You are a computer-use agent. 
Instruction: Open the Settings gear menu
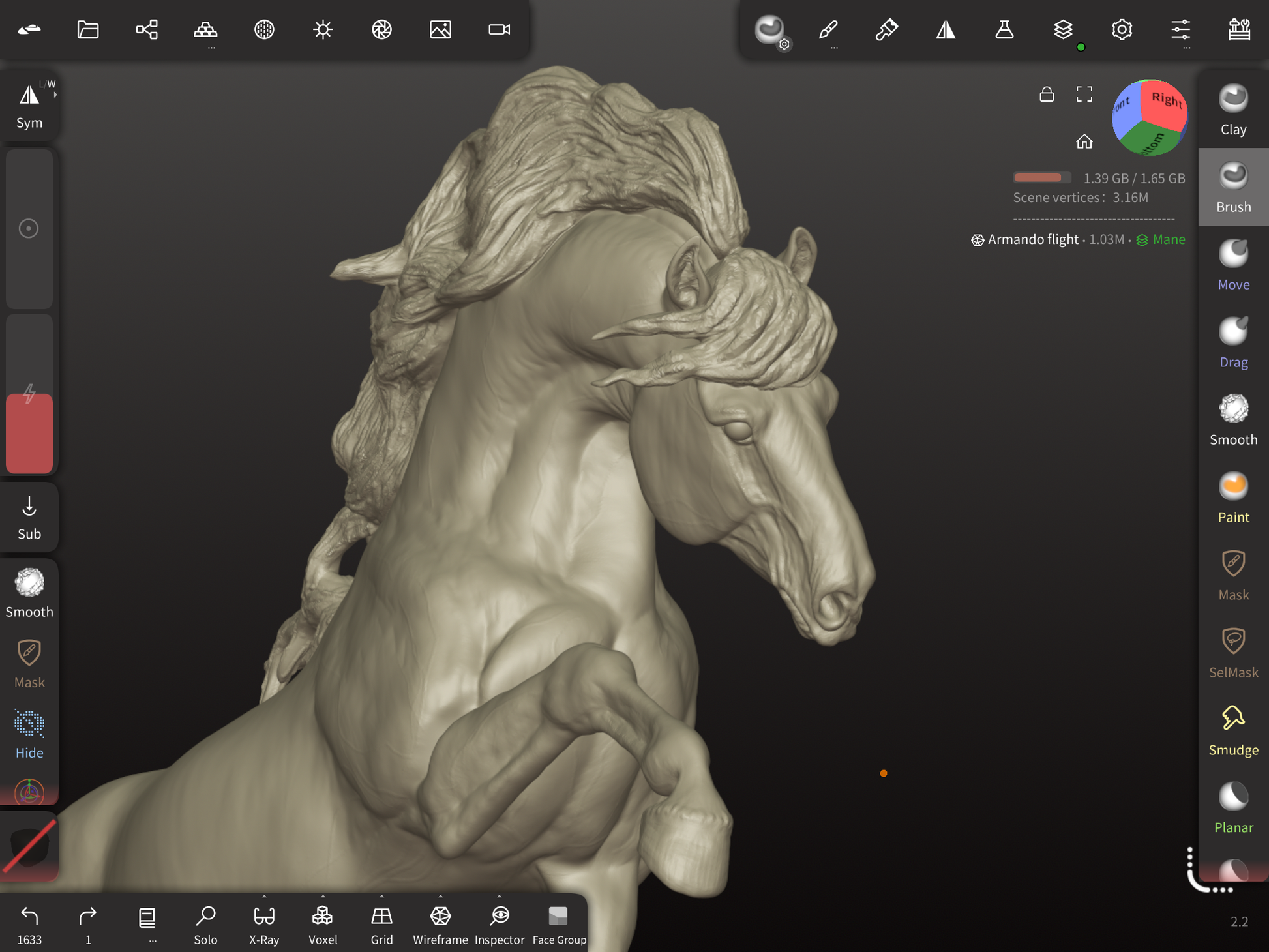pos(1122,29)
